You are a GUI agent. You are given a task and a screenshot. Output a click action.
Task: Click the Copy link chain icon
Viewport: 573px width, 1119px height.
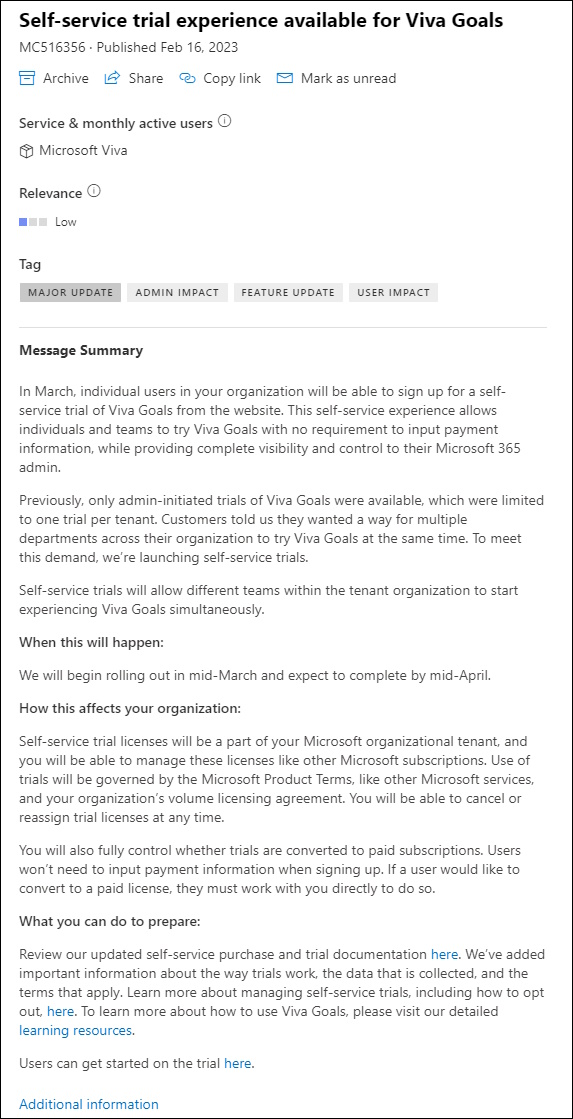187,78
